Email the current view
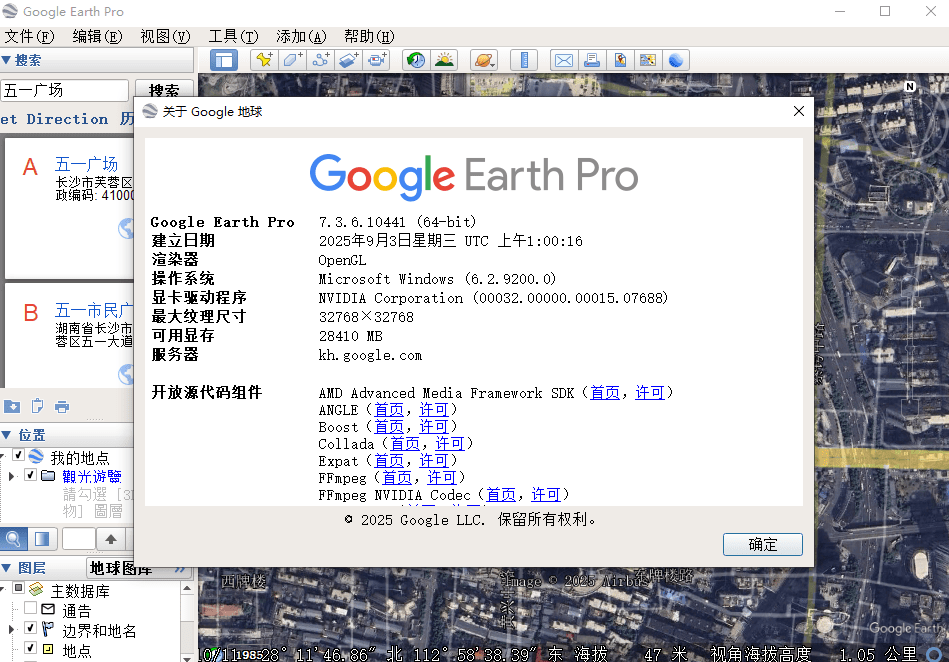949x662 pixels. tap(563, 59)
